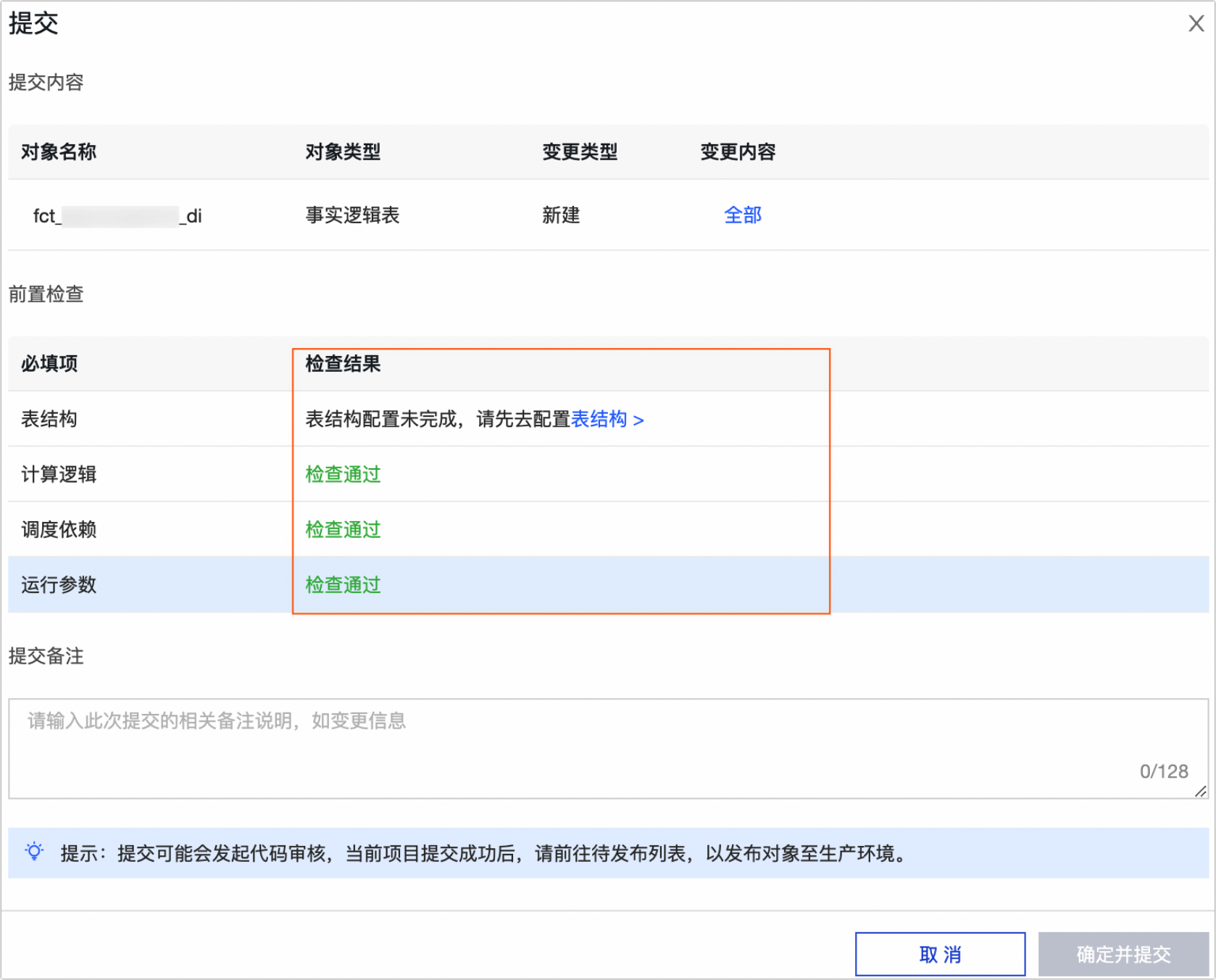Focus the 提交备注 text area
1216x980 pixels.
coord(609,749)
